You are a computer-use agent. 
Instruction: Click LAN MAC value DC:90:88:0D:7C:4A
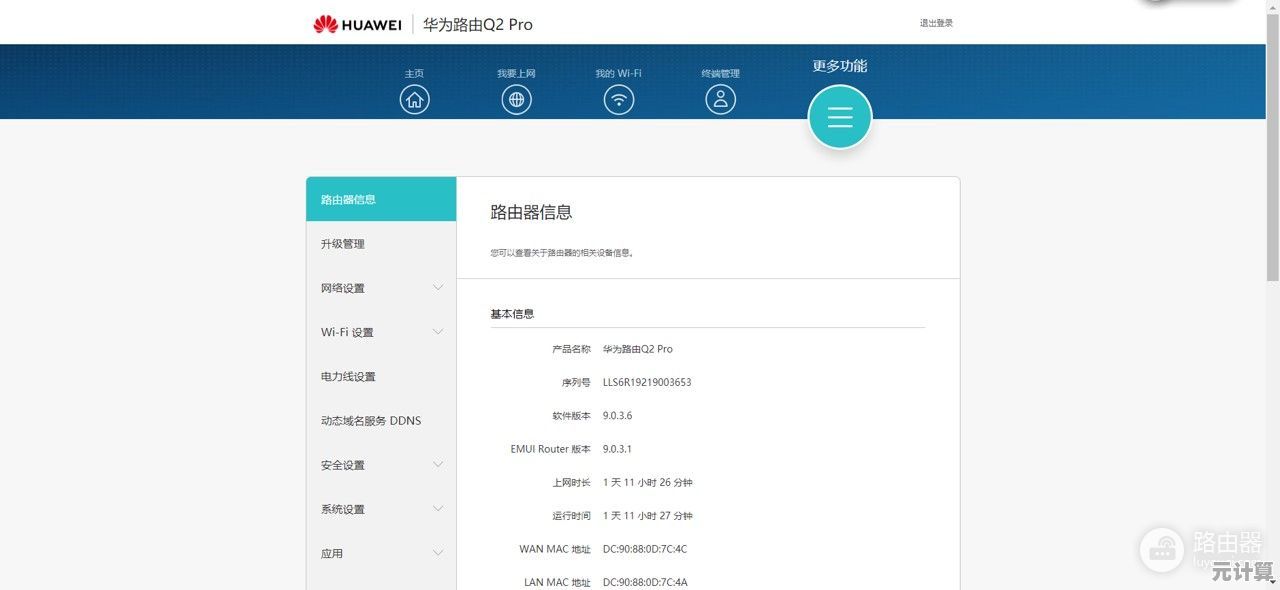coord(645,582)
